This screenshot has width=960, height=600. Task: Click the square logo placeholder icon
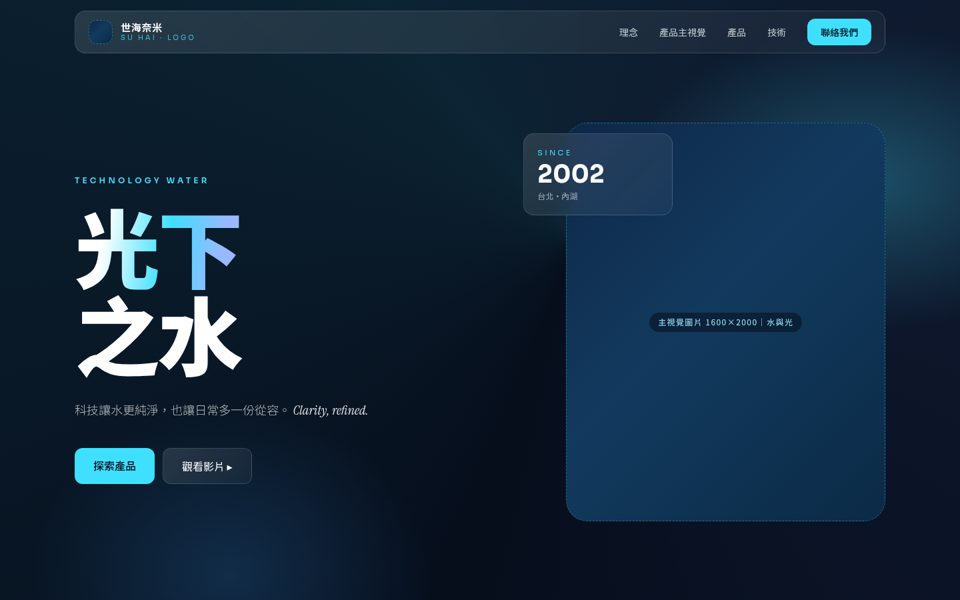[x=100, y=32]
